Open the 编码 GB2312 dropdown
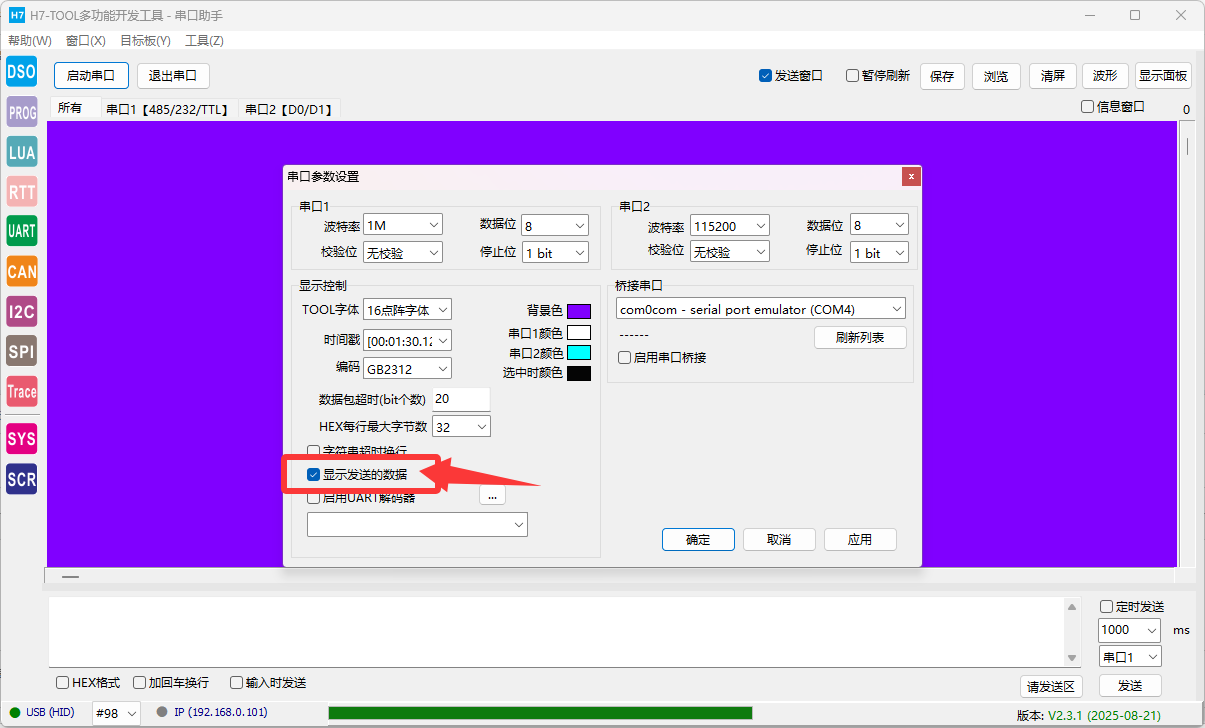The width and height of the screenshot is (1205, 728). pos(407,368)
